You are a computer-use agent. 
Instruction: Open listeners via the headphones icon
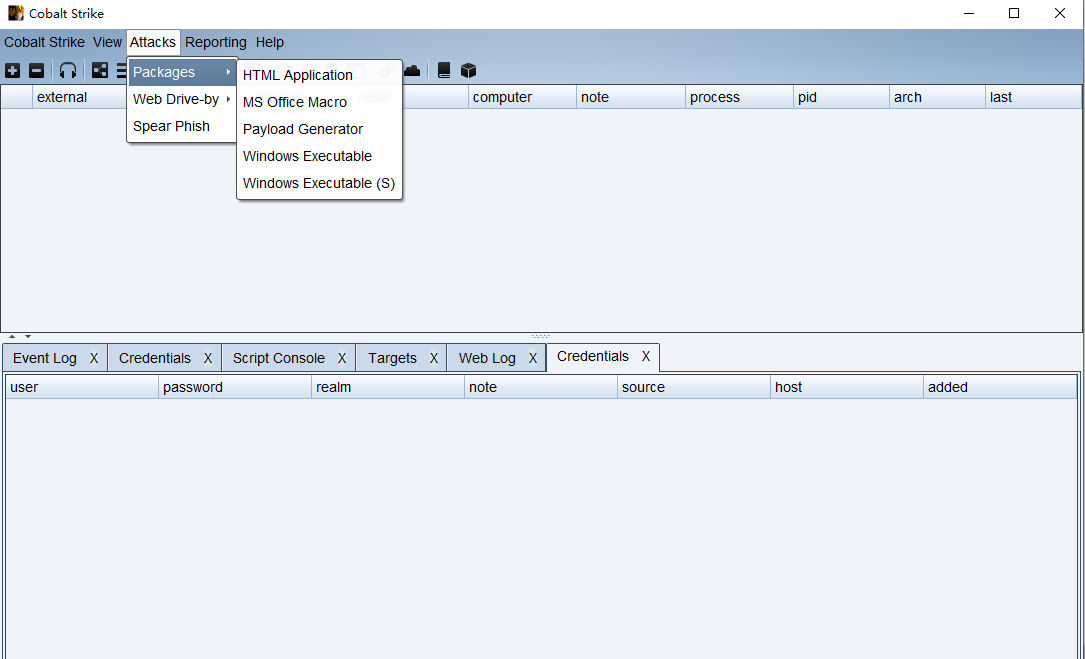pos(68,71)
